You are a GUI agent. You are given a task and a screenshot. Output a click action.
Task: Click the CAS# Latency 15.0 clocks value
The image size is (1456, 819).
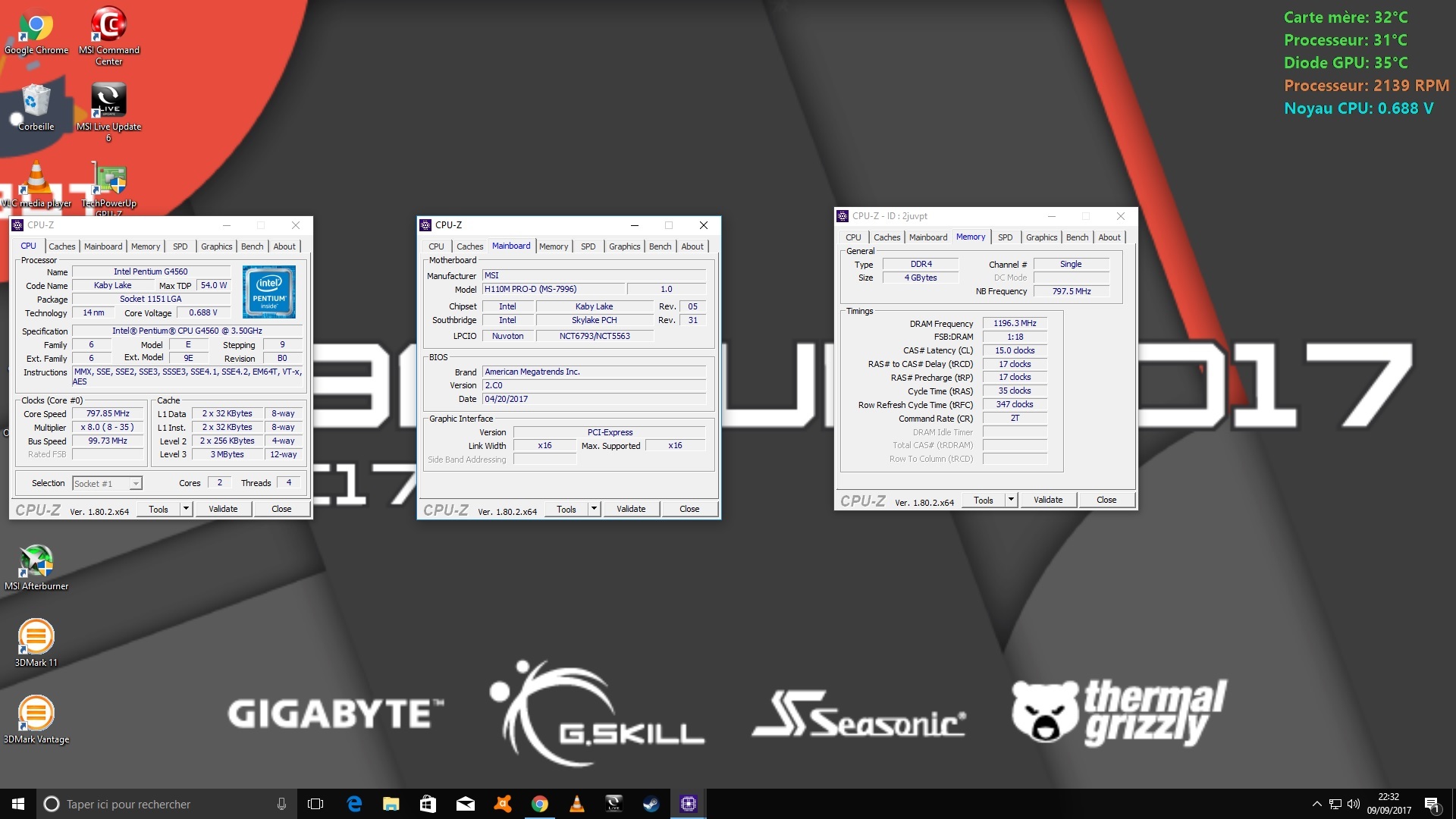click(x=1015, y=350)
